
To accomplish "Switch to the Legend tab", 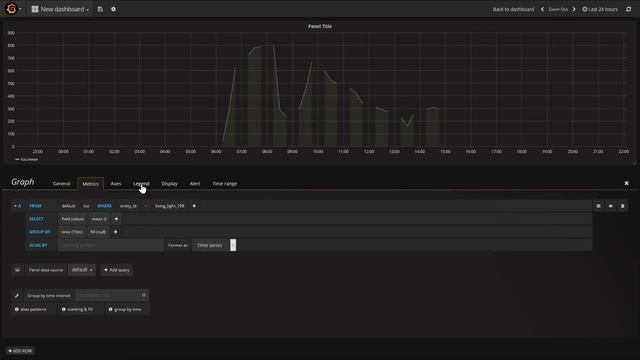I will (x=141, y=184).
